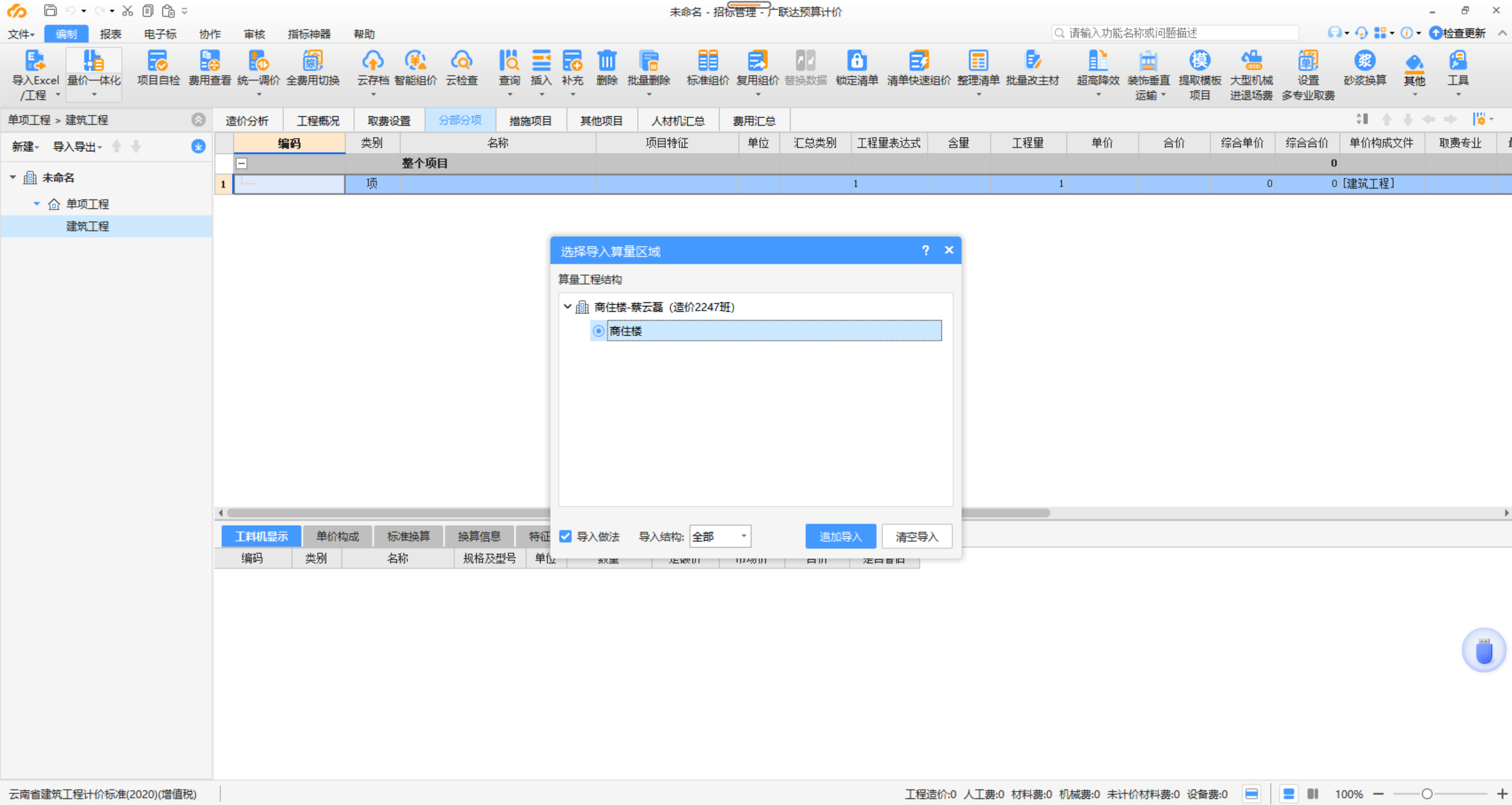Open 标准组价 standard pricing
This screenshot has width=1512, height=805.
[707, 69]
